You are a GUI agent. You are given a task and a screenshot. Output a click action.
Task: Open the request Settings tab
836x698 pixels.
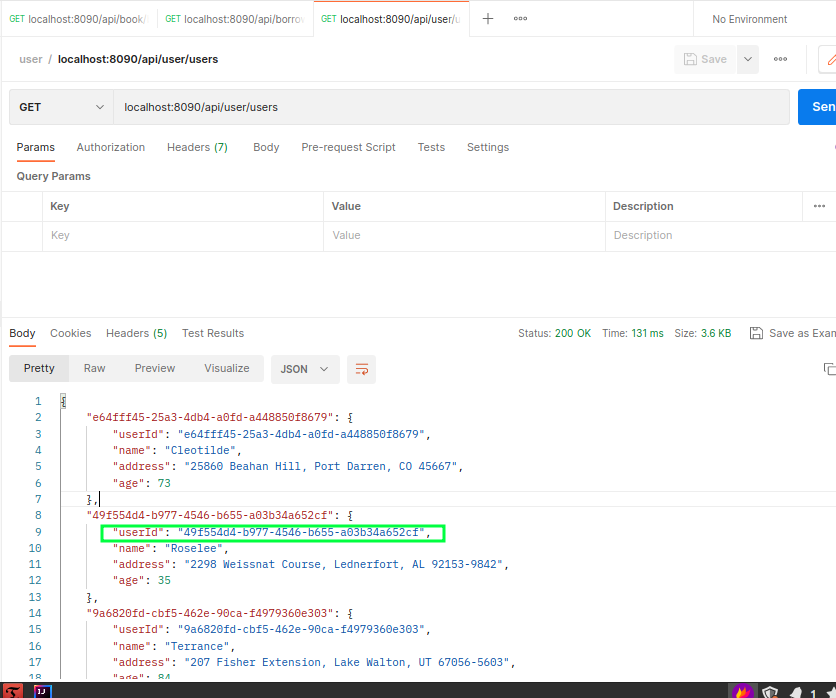point(488,147)
